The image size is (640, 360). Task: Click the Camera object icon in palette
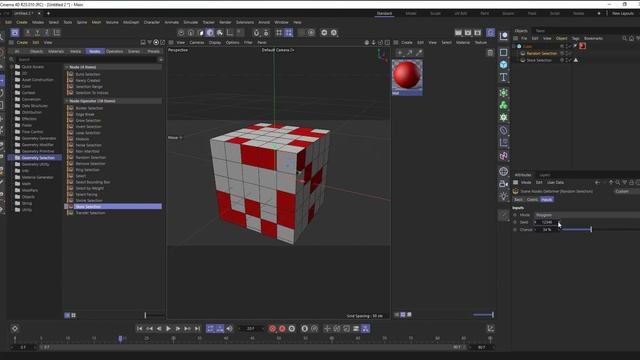(503, 184)
